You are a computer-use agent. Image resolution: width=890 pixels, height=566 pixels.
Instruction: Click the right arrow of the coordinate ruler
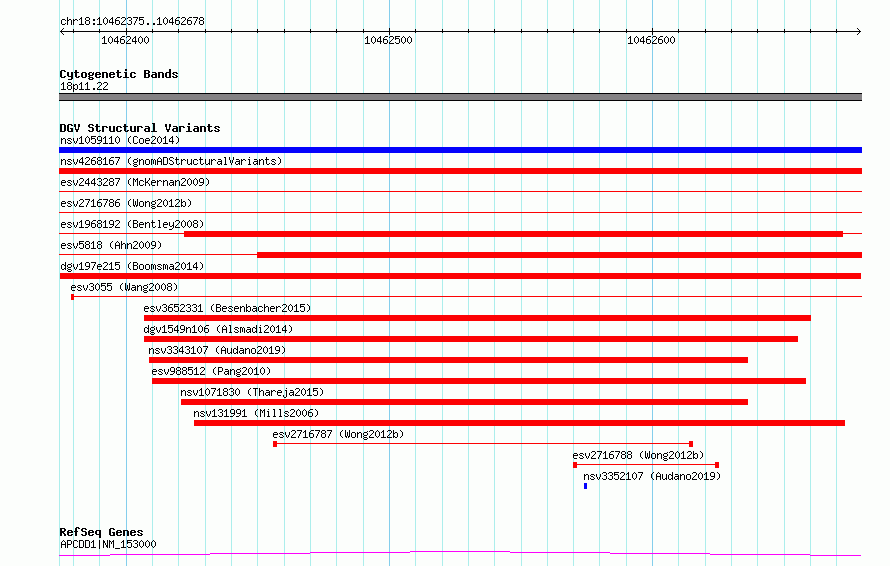click(x=858, y=32)
